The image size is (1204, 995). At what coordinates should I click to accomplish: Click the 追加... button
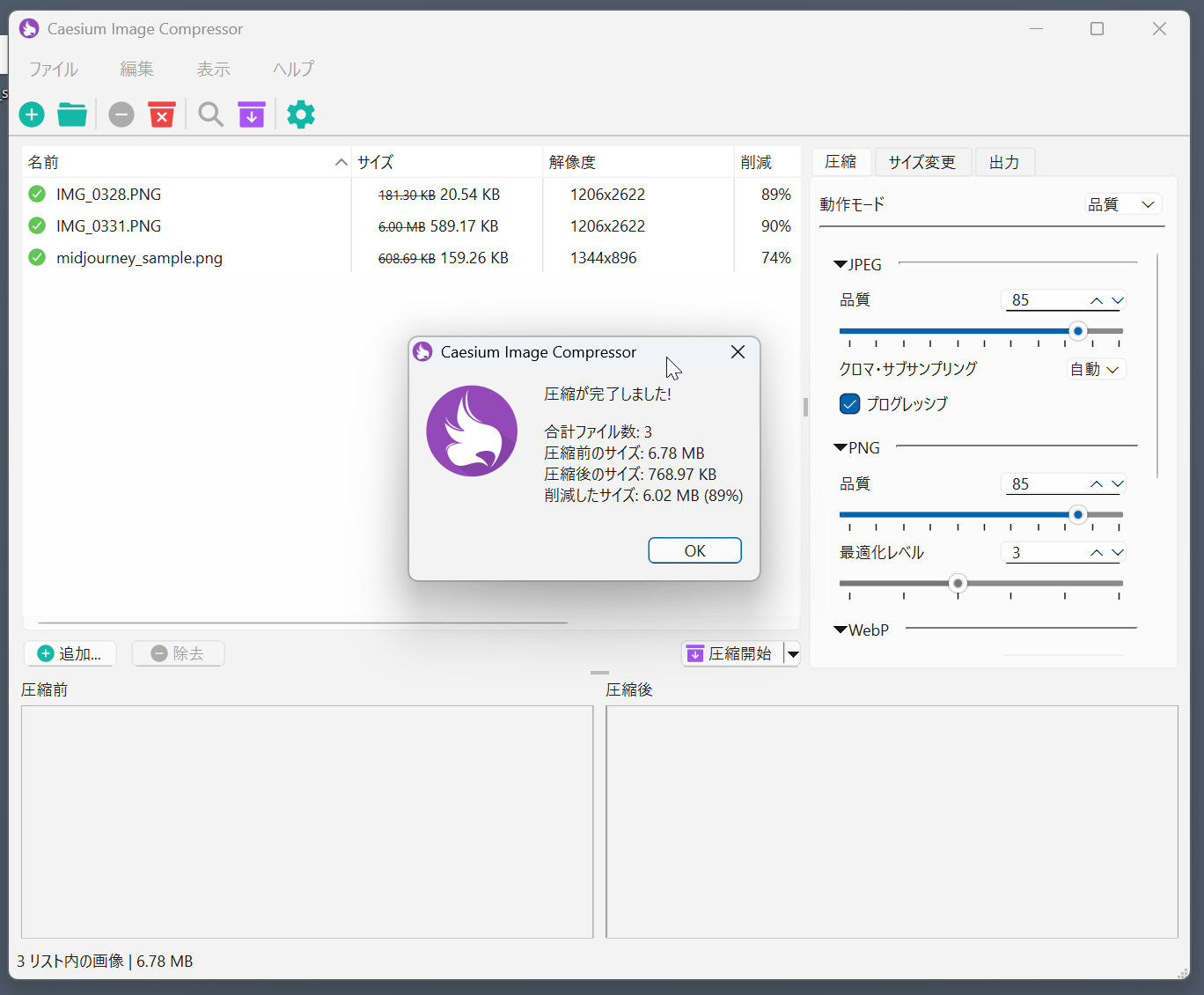click(70, 653)
